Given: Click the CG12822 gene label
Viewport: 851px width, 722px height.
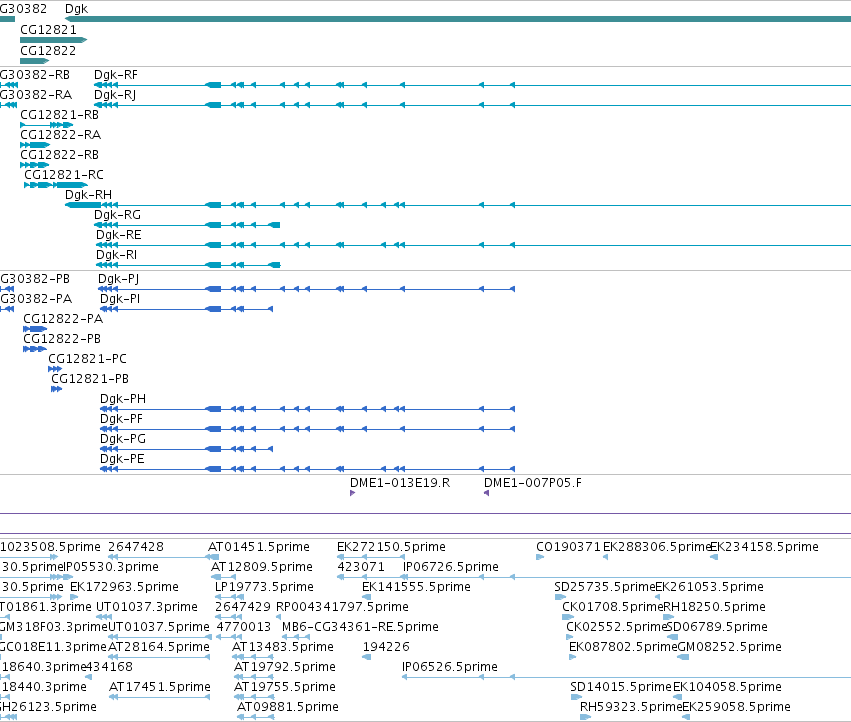Looking at the screenshot, I should (48, 50).
